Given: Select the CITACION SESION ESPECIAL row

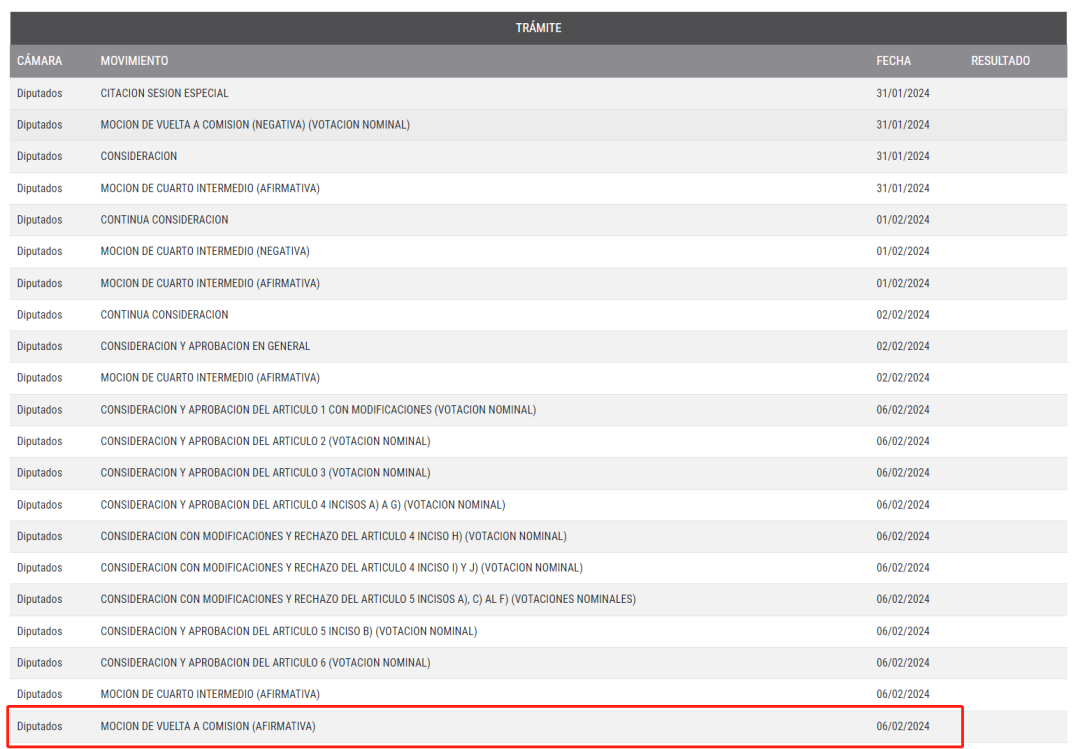Looking at the screenshot, I should coord(164,93).
